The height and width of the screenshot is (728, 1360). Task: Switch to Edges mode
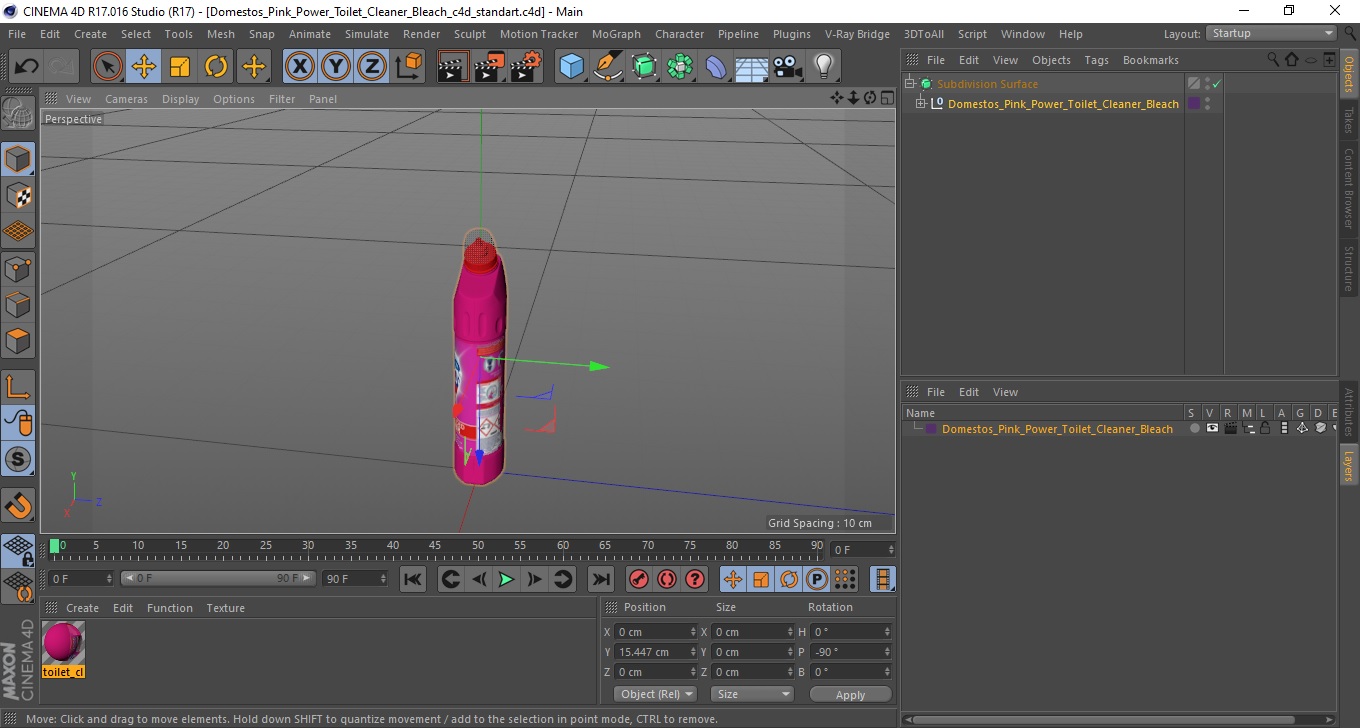click(x=18, y=304)
